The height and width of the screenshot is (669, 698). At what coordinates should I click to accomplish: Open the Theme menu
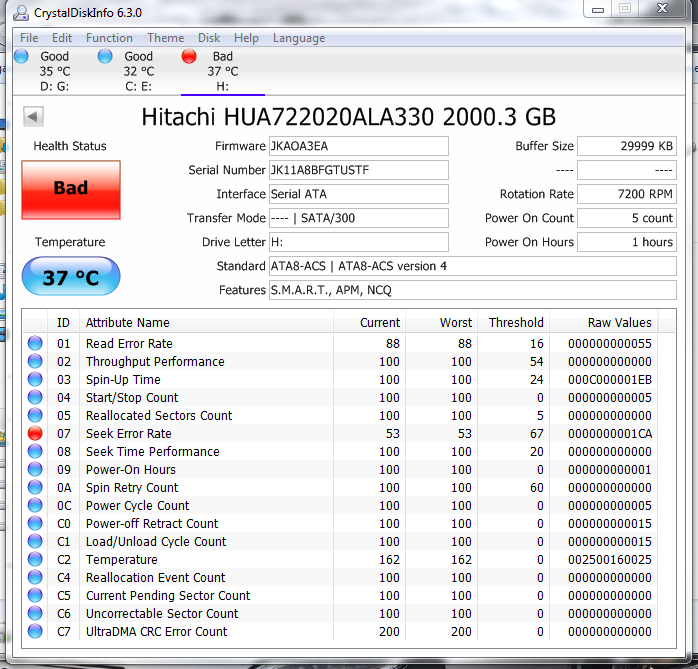[x=166, y=38]
